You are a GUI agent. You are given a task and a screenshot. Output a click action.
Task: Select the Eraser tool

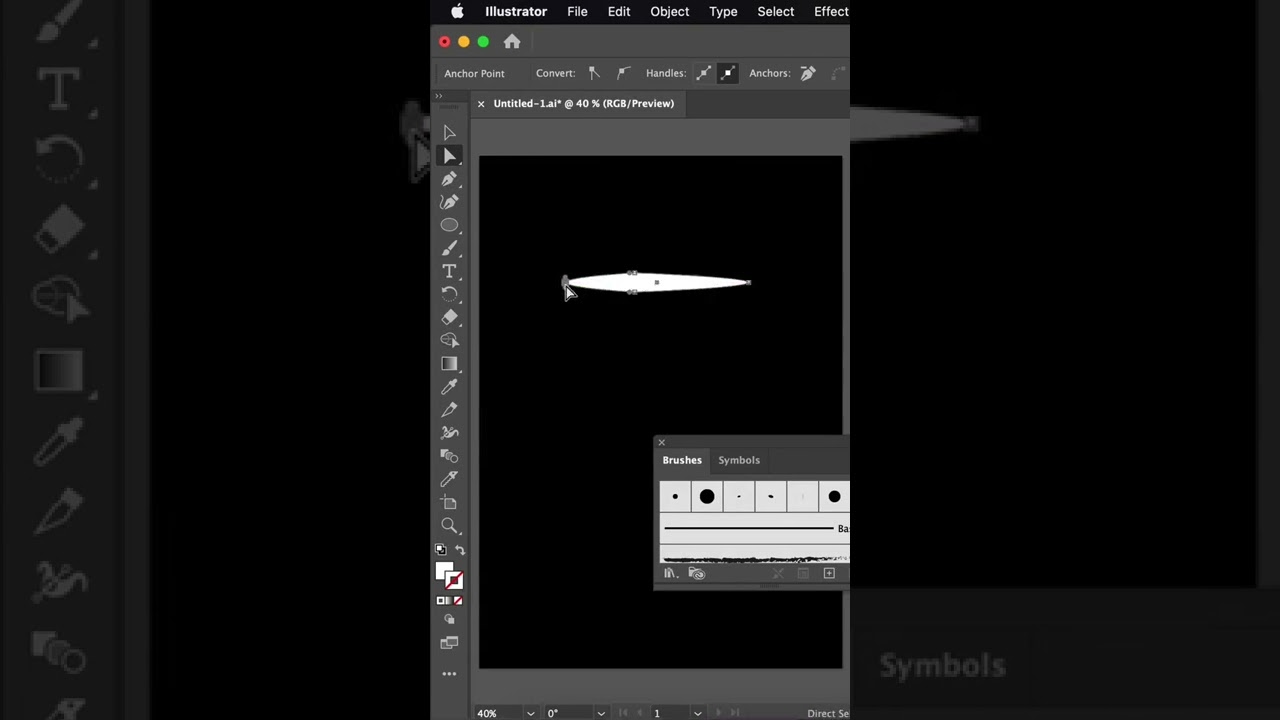click(x=449, y=317)
